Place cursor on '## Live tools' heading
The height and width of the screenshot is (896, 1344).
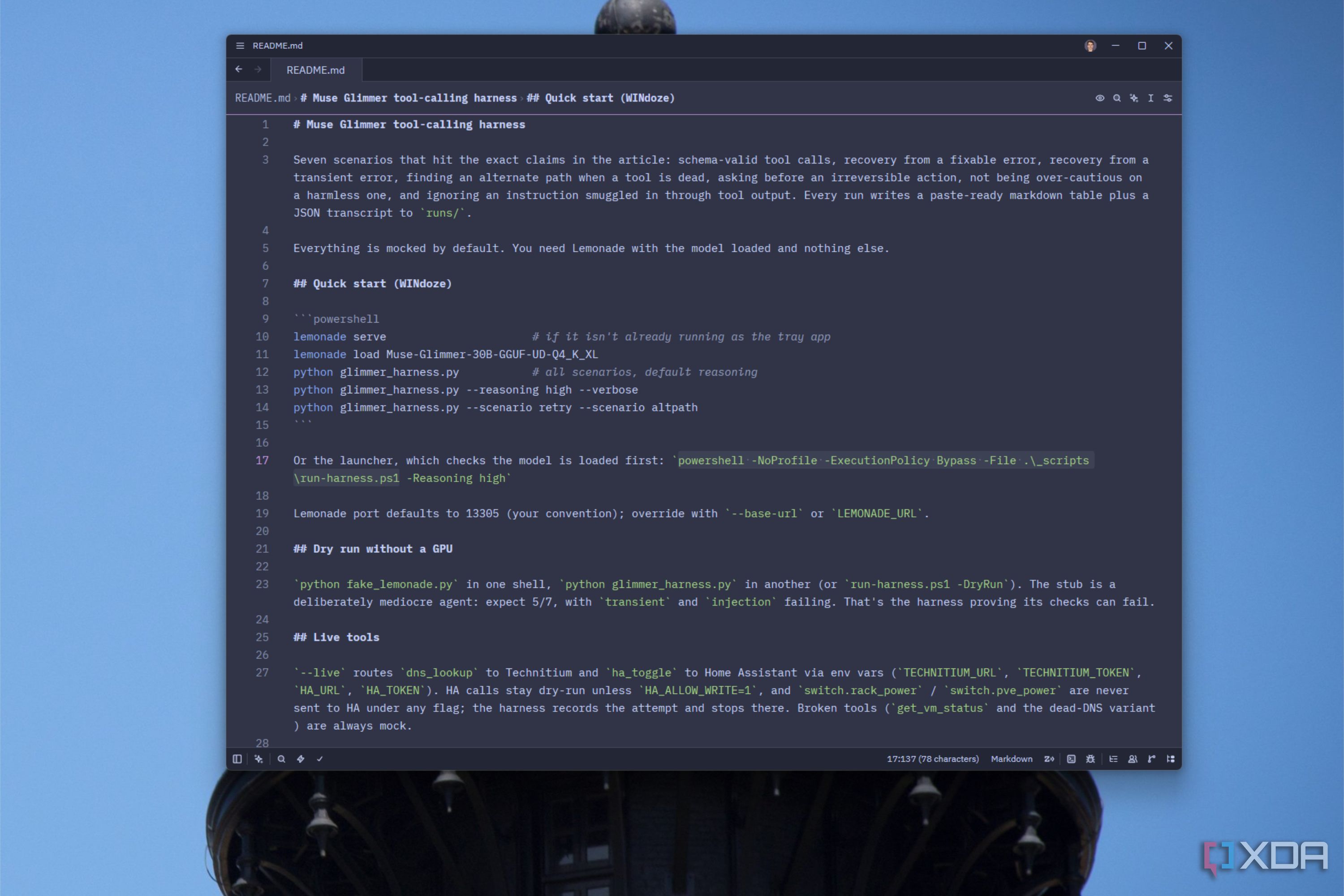coord(336,637)
